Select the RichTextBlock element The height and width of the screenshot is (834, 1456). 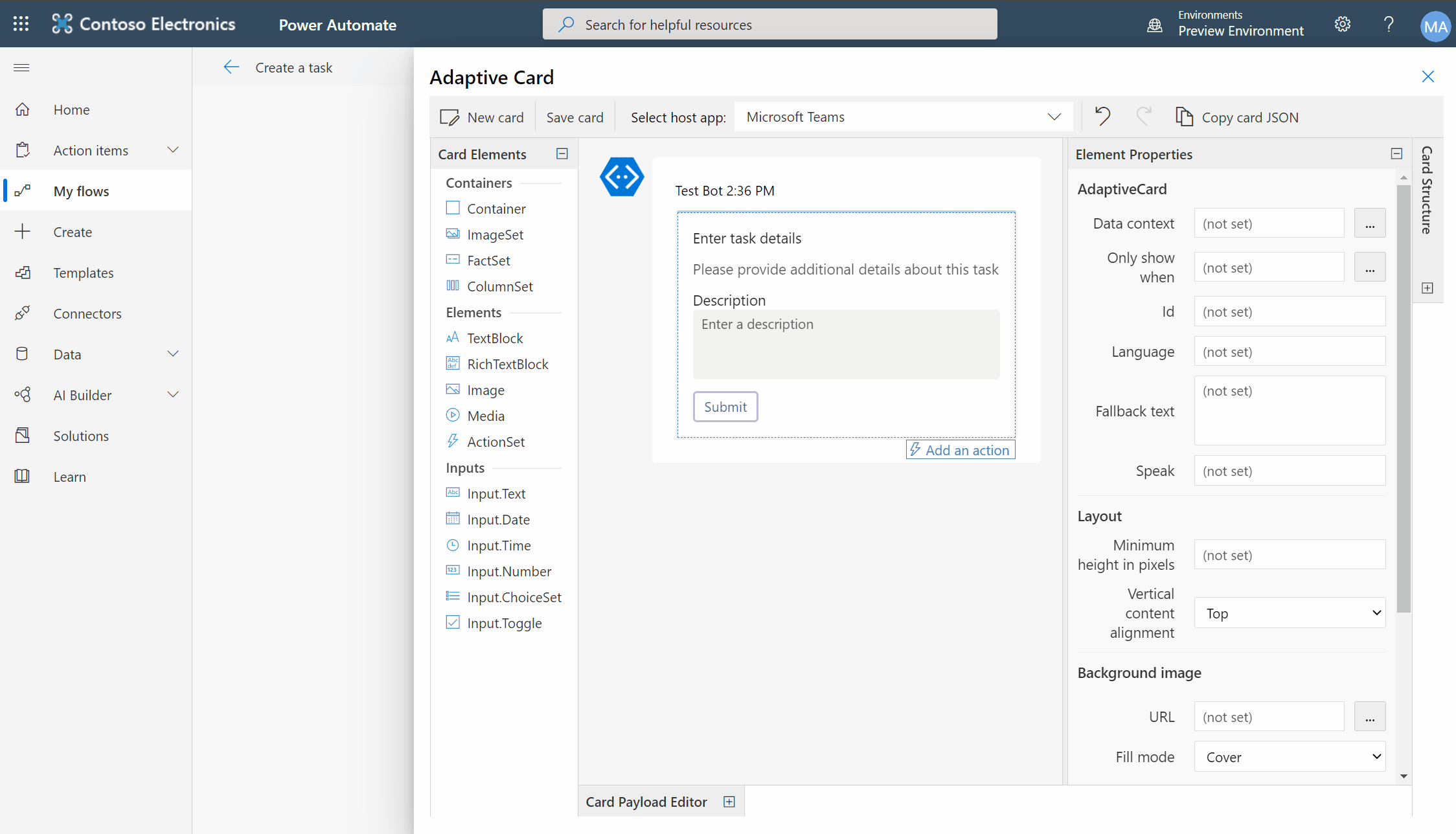click(x=497, y=364)
